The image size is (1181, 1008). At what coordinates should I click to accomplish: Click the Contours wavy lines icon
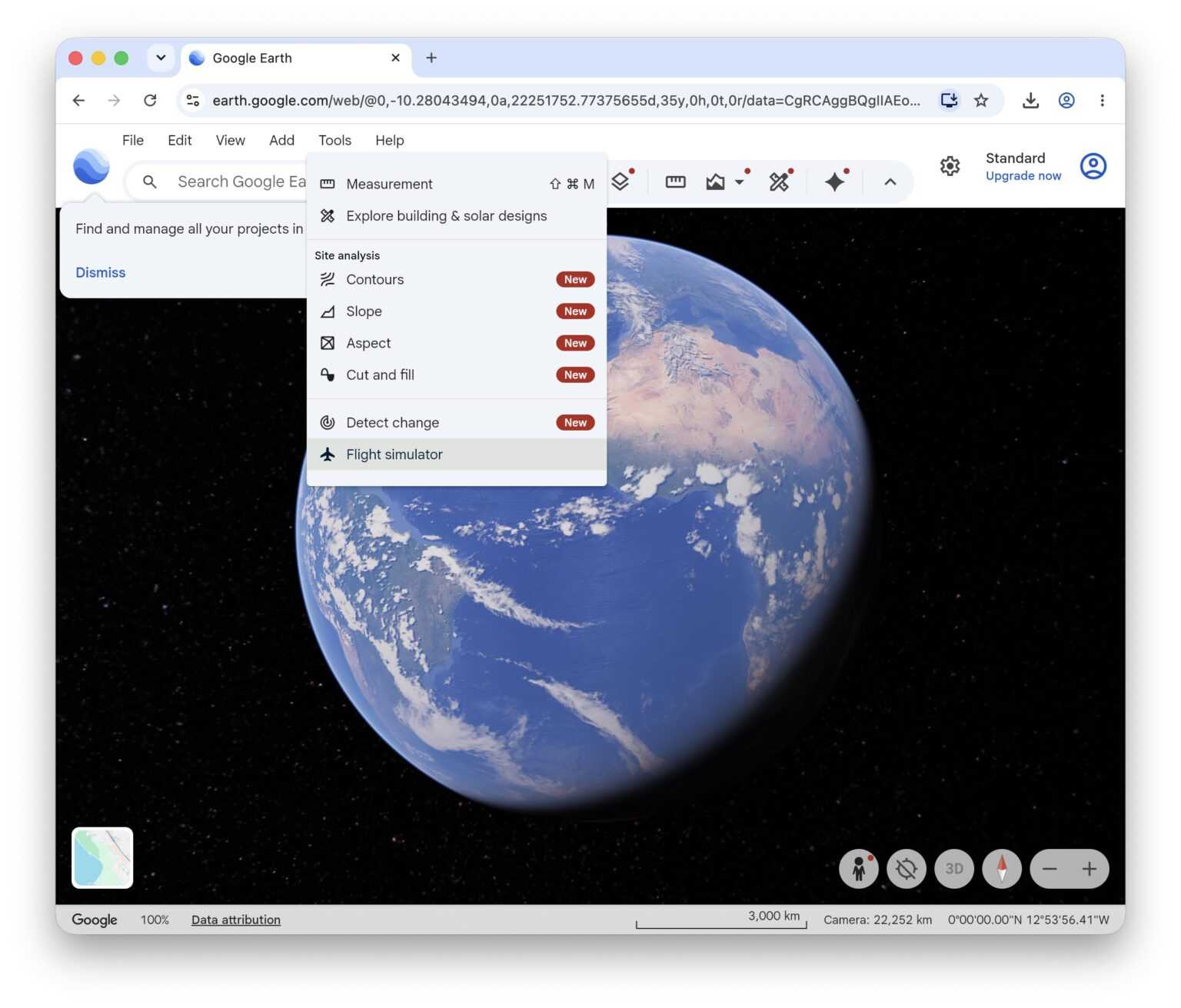[x=328, y=280]
